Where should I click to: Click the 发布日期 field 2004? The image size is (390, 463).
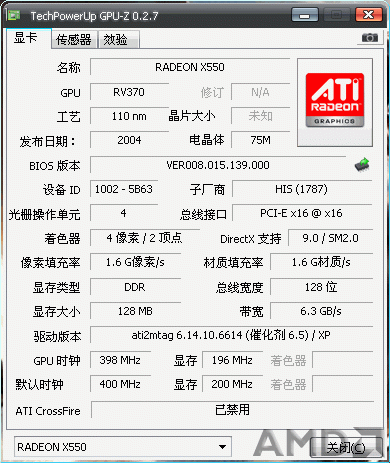[x=129, y=140]
